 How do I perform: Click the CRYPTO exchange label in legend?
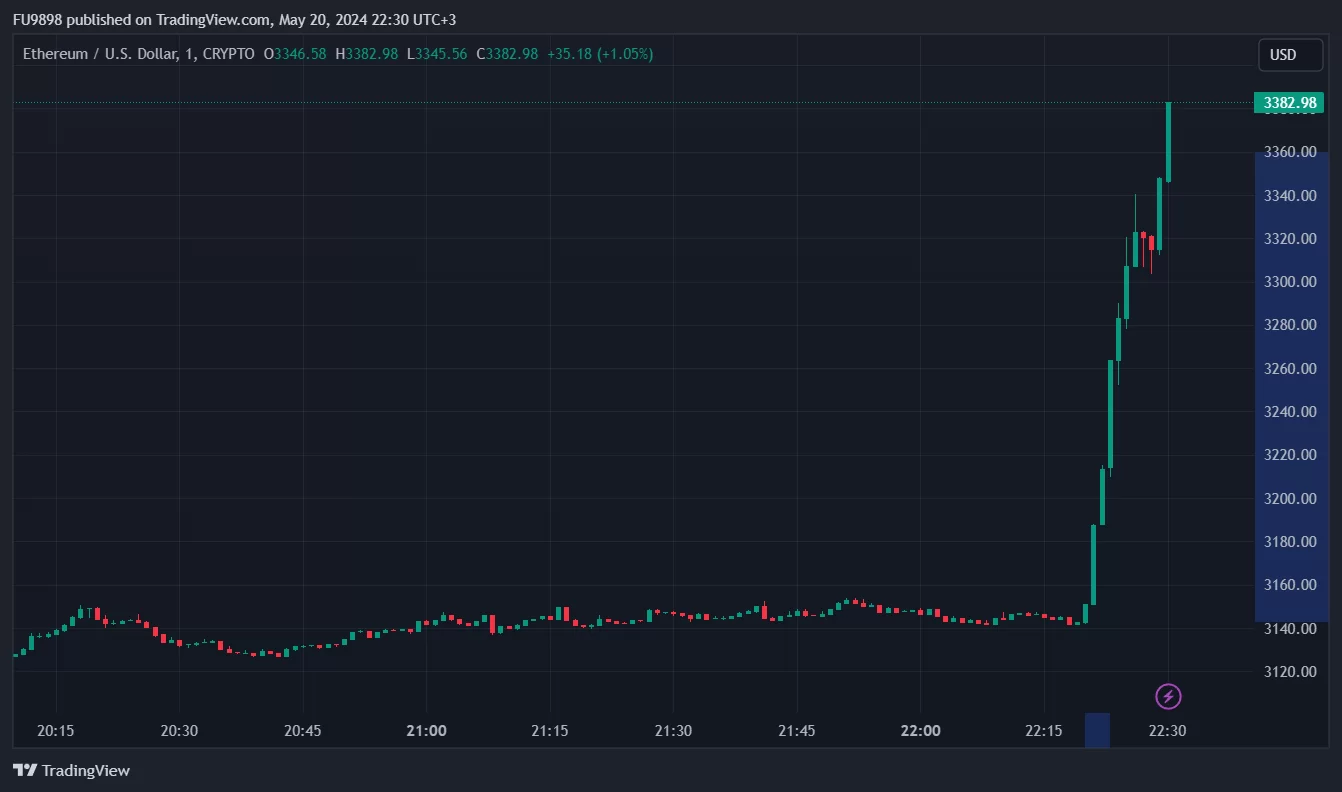tap(228, 54)
